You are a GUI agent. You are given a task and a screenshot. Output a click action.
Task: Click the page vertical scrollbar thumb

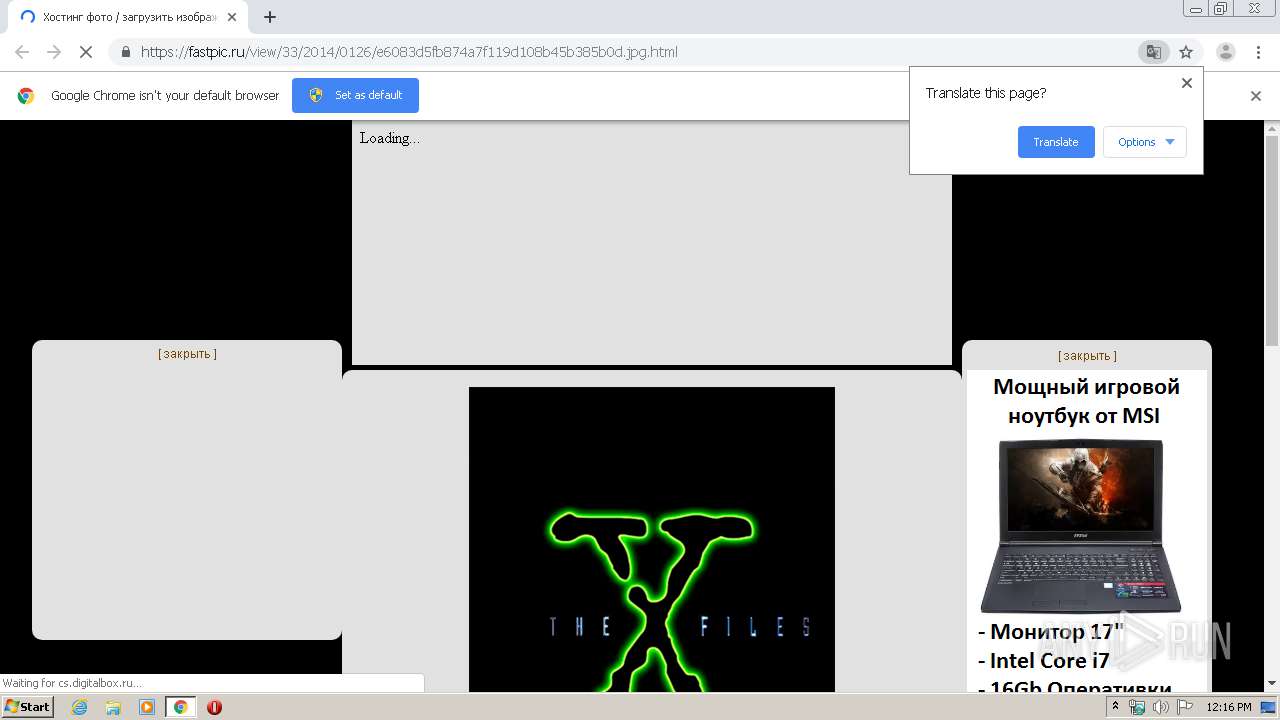tap(1272, 242)
